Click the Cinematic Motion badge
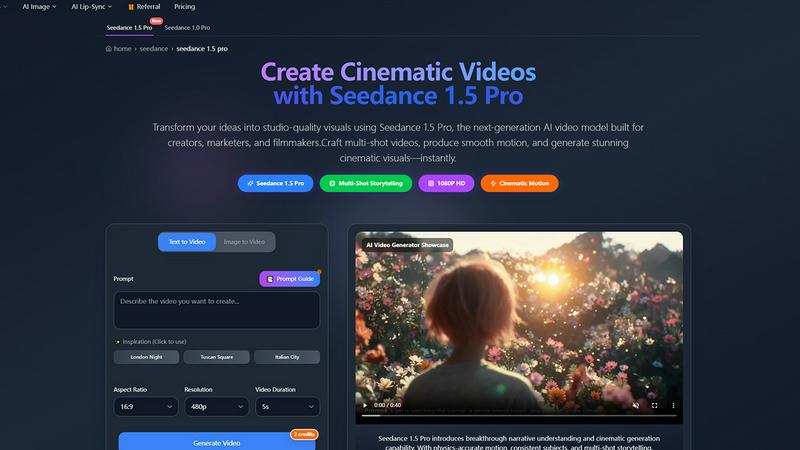The image size is (800, 450). point(519,183)
